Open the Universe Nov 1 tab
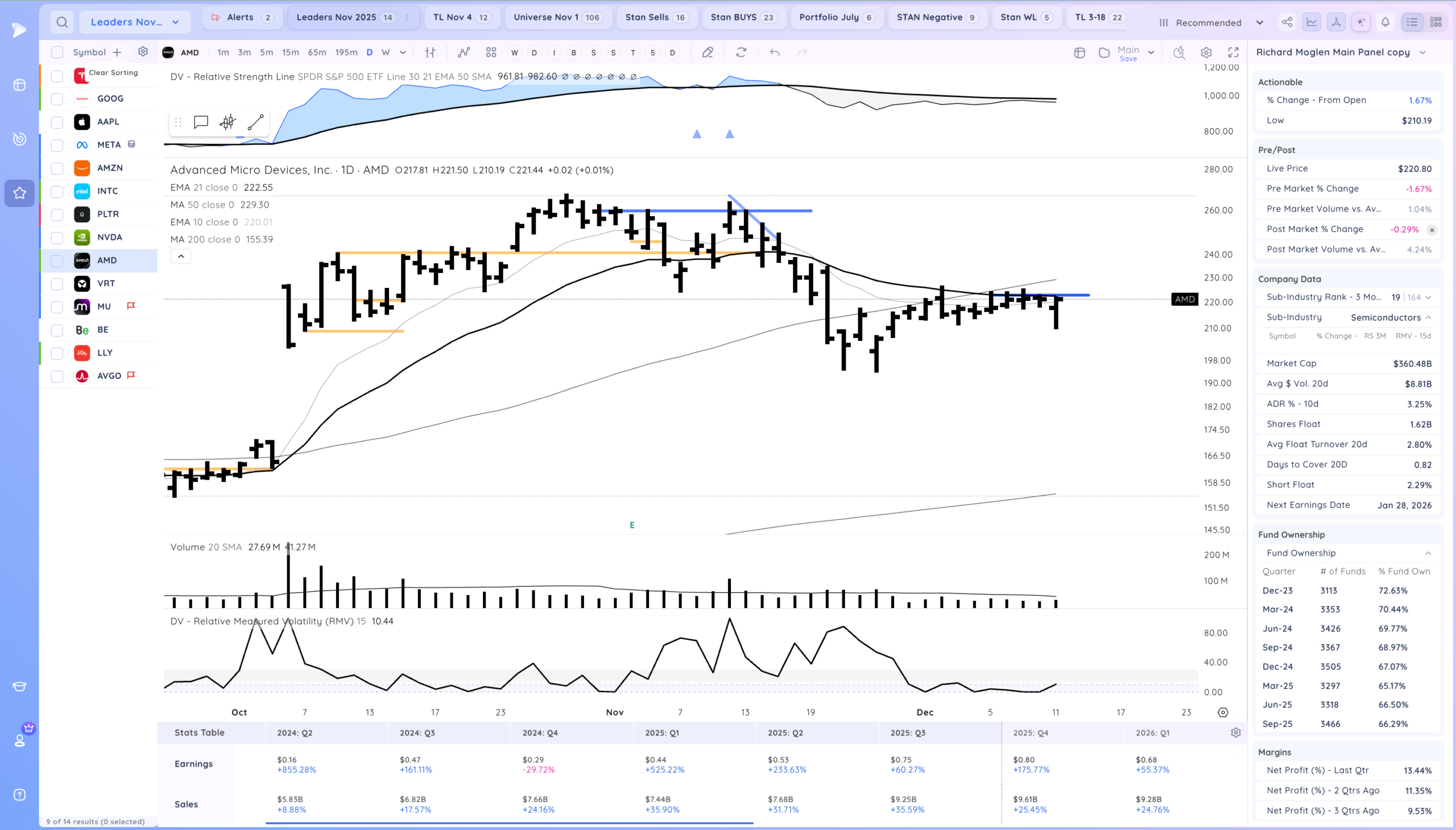Image resolution: width=1456 pixels, height=830 pixels. point(557,17)
